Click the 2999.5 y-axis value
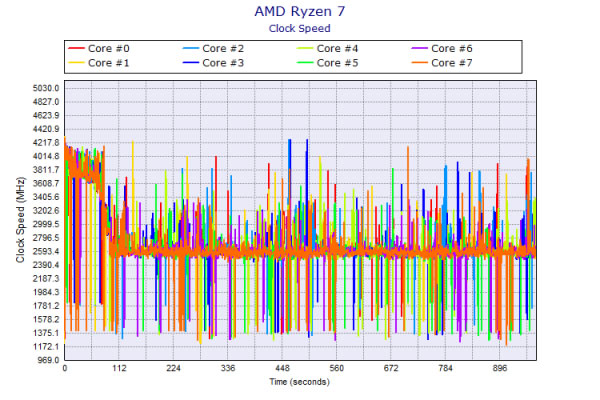 pyautogui.click(x=46, y=224)
